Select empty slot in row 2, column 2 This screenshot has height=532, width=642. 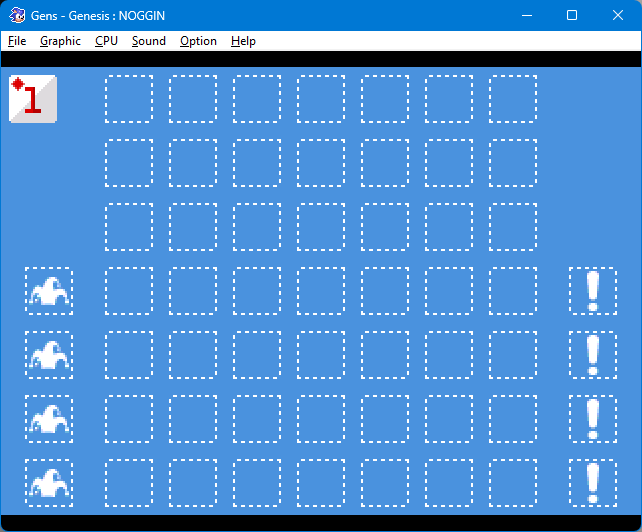tap(193, 163)
